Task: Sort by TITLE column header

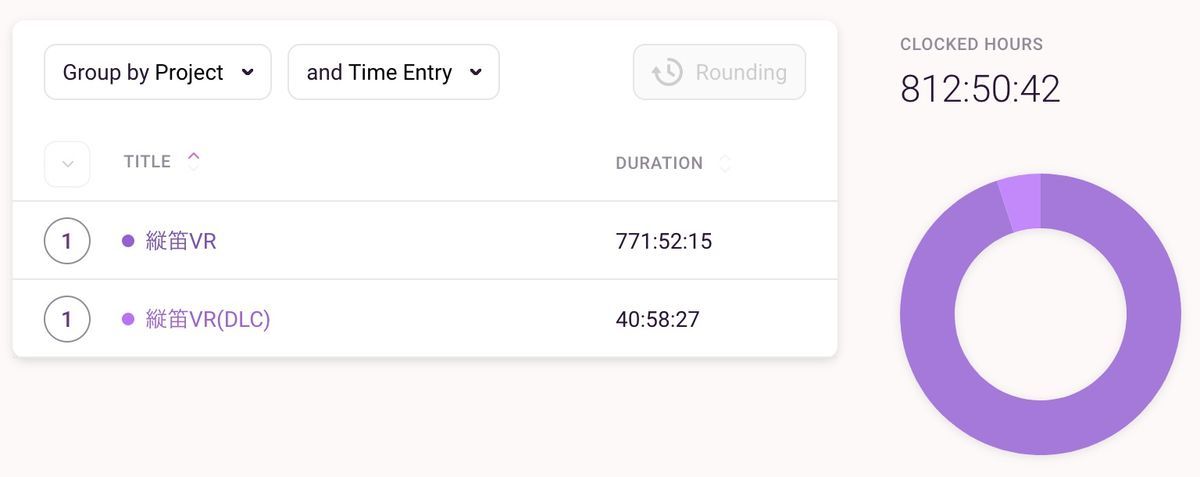Action: point(147,162)
